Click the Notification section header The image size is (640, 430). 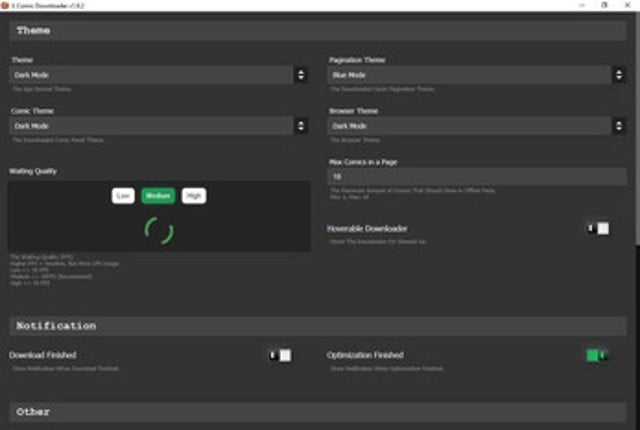(x=318, y=326)
